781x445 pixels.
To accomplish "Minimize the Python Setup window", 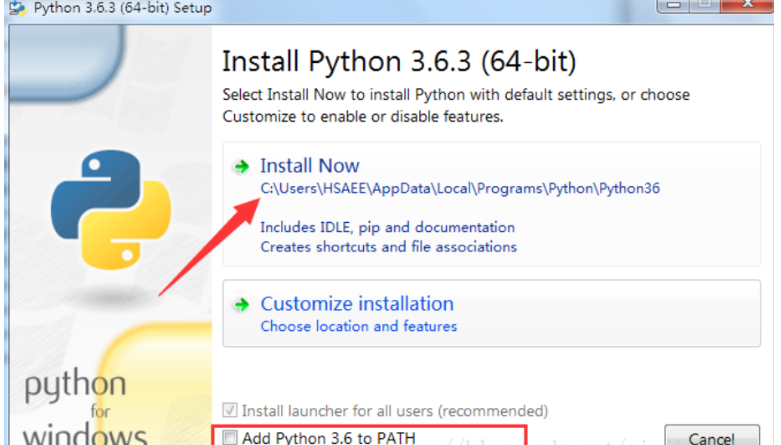I will point(673,5).
